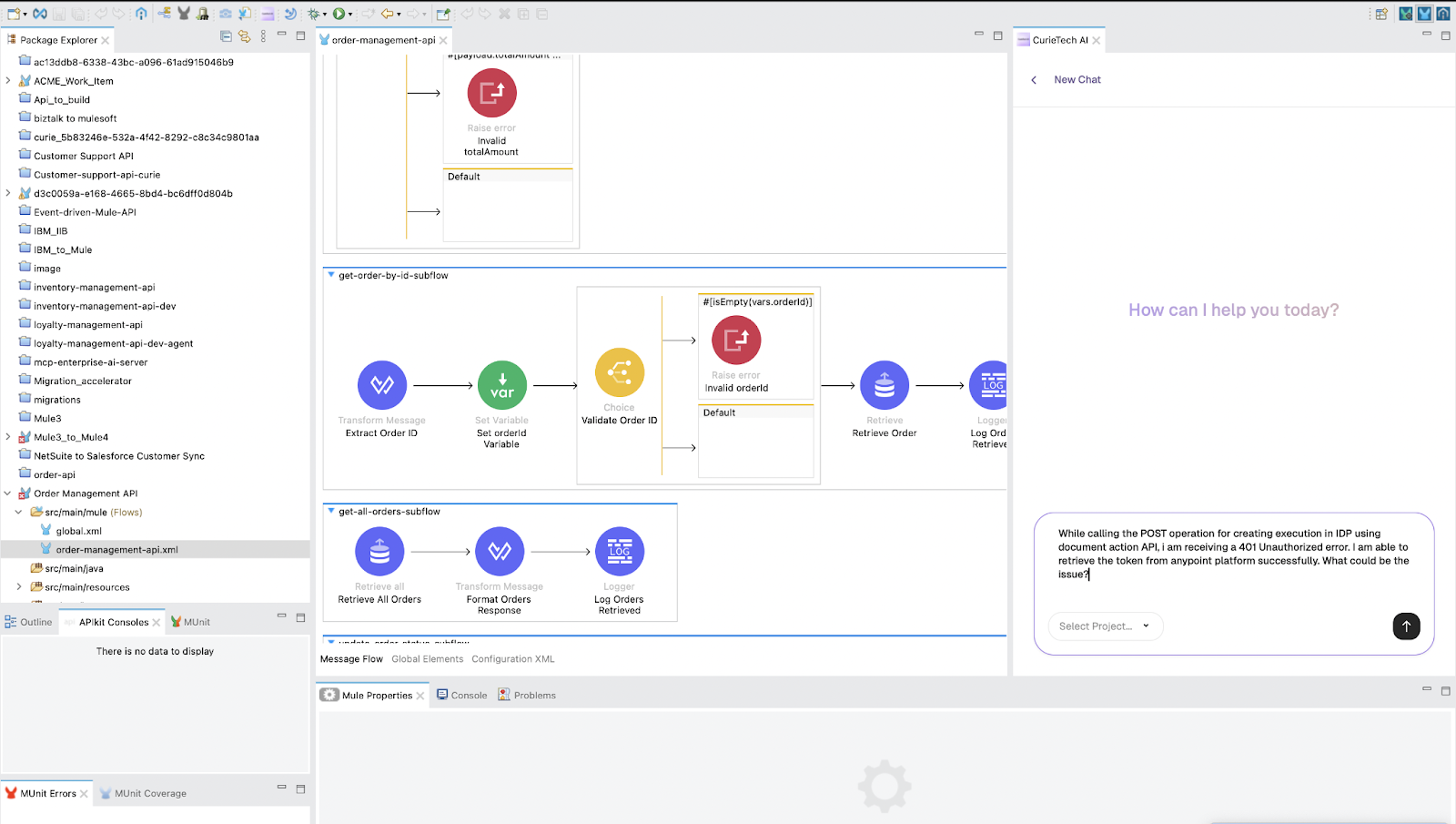Click New Chat in the CurieTech AI panel
This screenshot has height=824, width=1456.
tap(1077, 79)
